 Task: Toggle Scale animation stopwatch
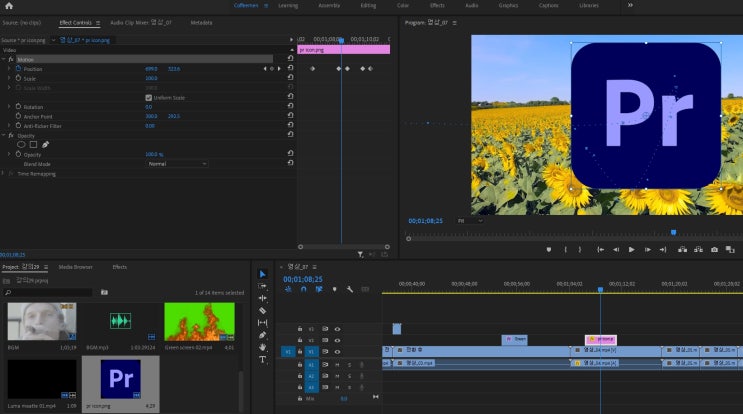18,78
